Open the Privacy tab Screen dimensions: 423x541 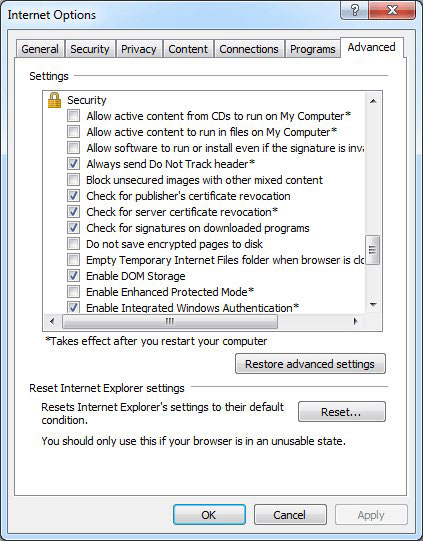click(139, 49)
